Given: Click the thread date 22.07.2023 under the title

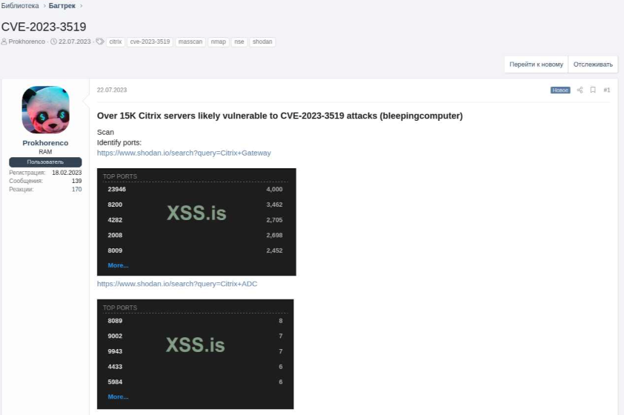Looking at the screenshot, I should (74, 41).
